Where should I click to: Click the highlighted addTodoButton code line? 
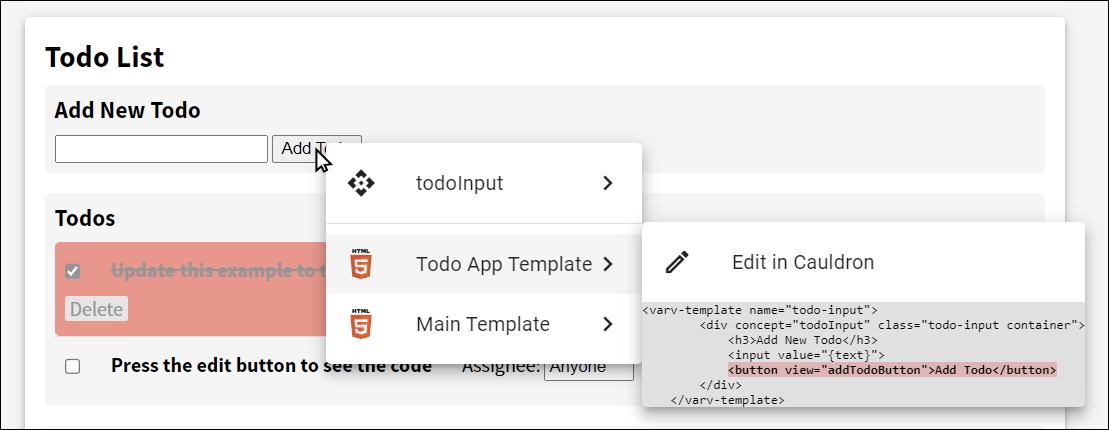pos(891,370)
